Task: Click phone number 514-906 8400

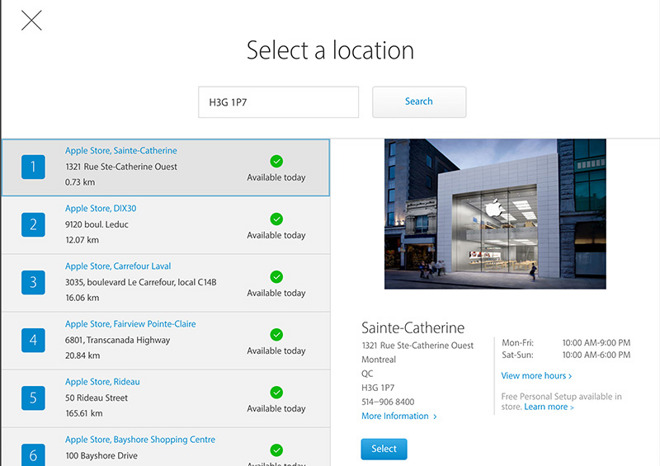Action: 388,402
